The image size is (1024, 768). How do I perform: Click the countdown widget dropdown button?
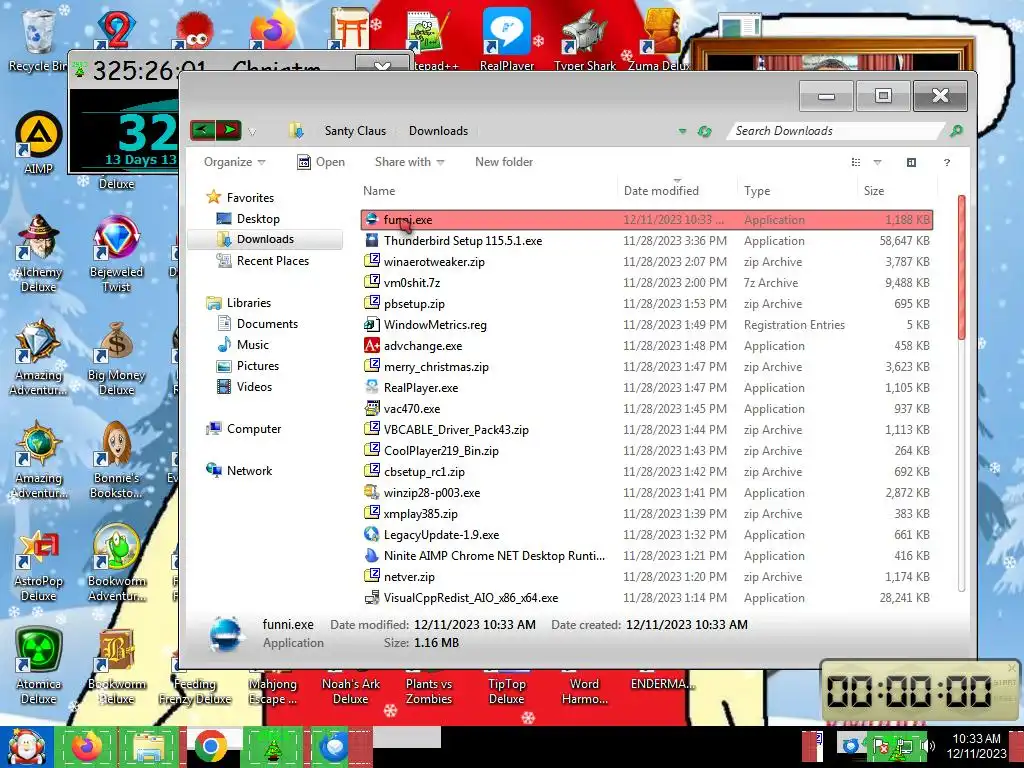pos(382,65)
